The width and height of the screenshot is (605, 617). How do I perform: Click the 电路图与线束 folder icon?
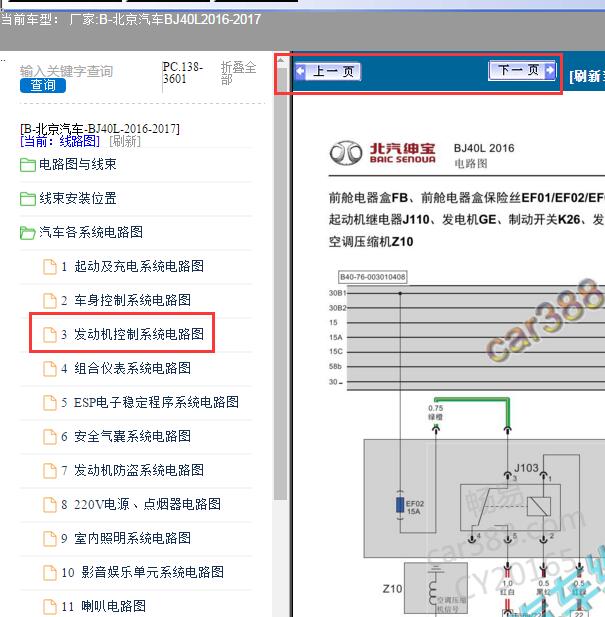tap(28, 165)
